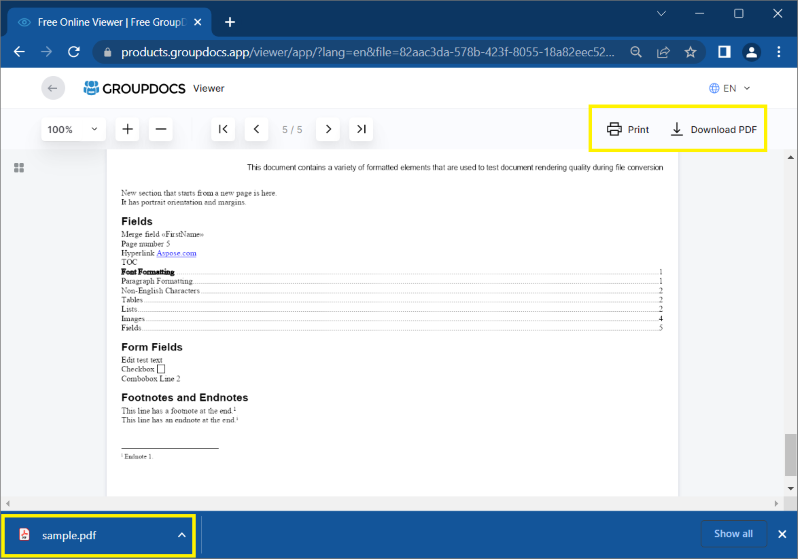This screenshot has height=559, width=798.
Task: Click the scroll down arrow
Action: coord(790,488)
